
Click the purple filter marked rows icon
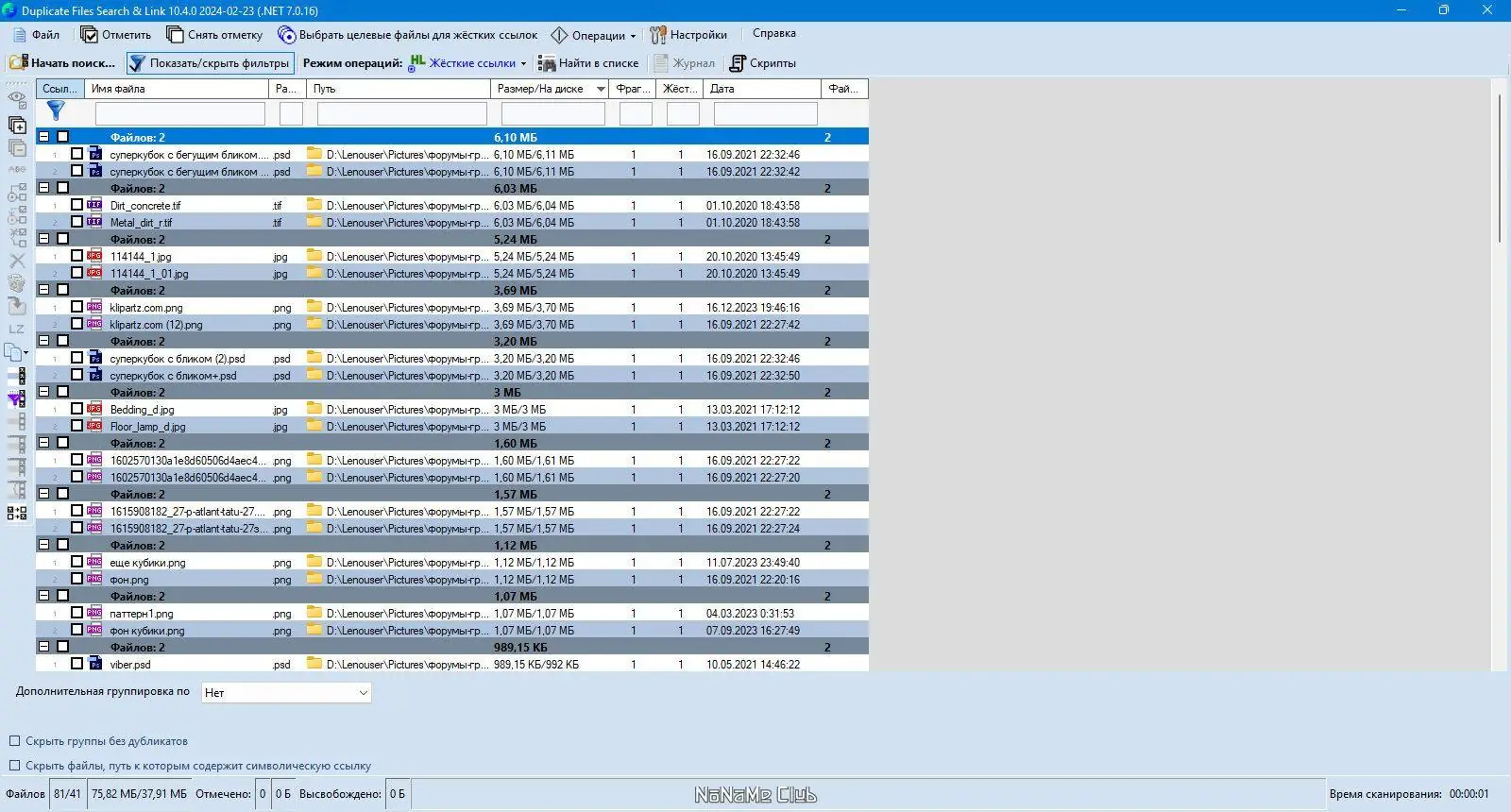[x=17, y=398]
